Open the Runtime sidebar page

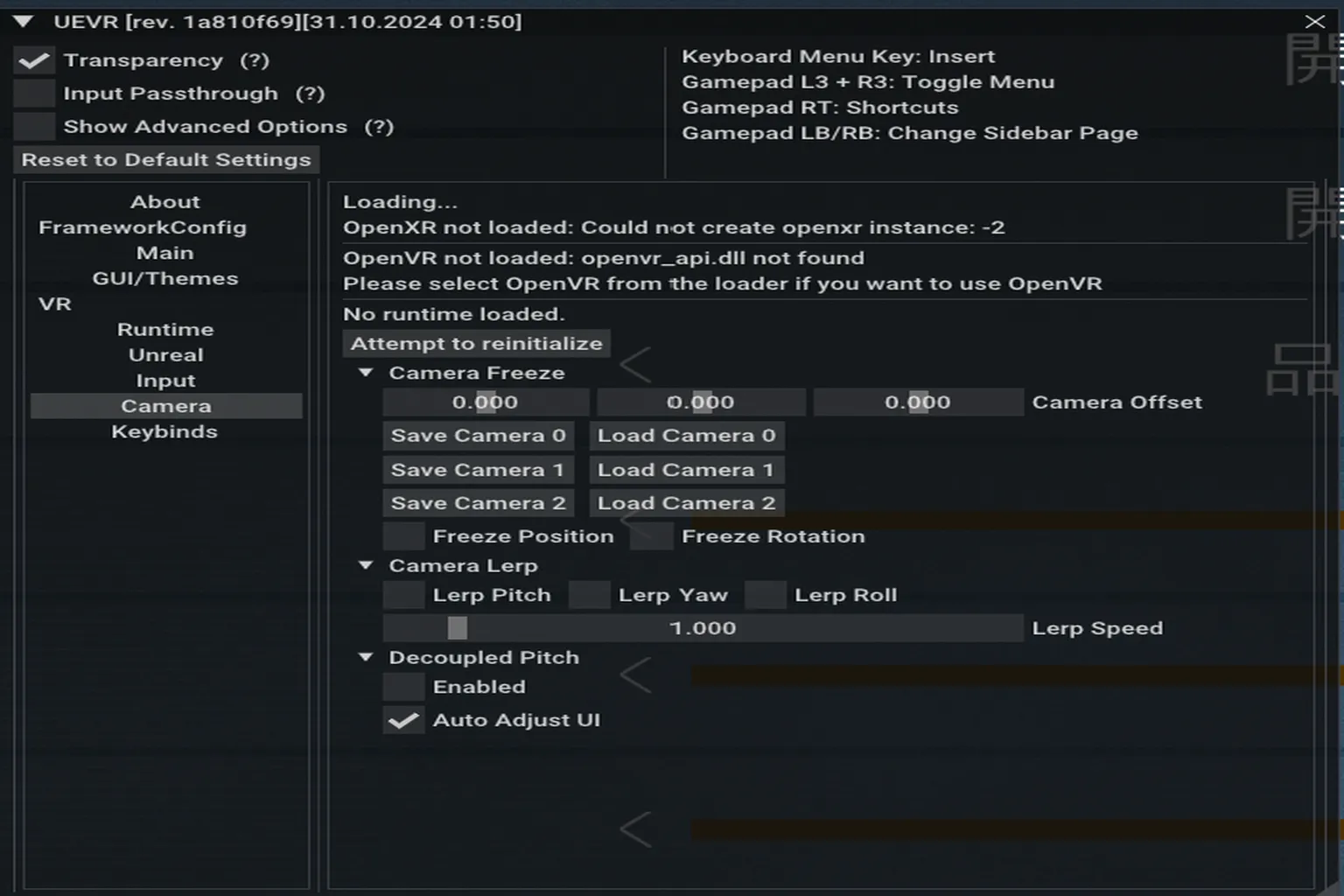[165, 330]
